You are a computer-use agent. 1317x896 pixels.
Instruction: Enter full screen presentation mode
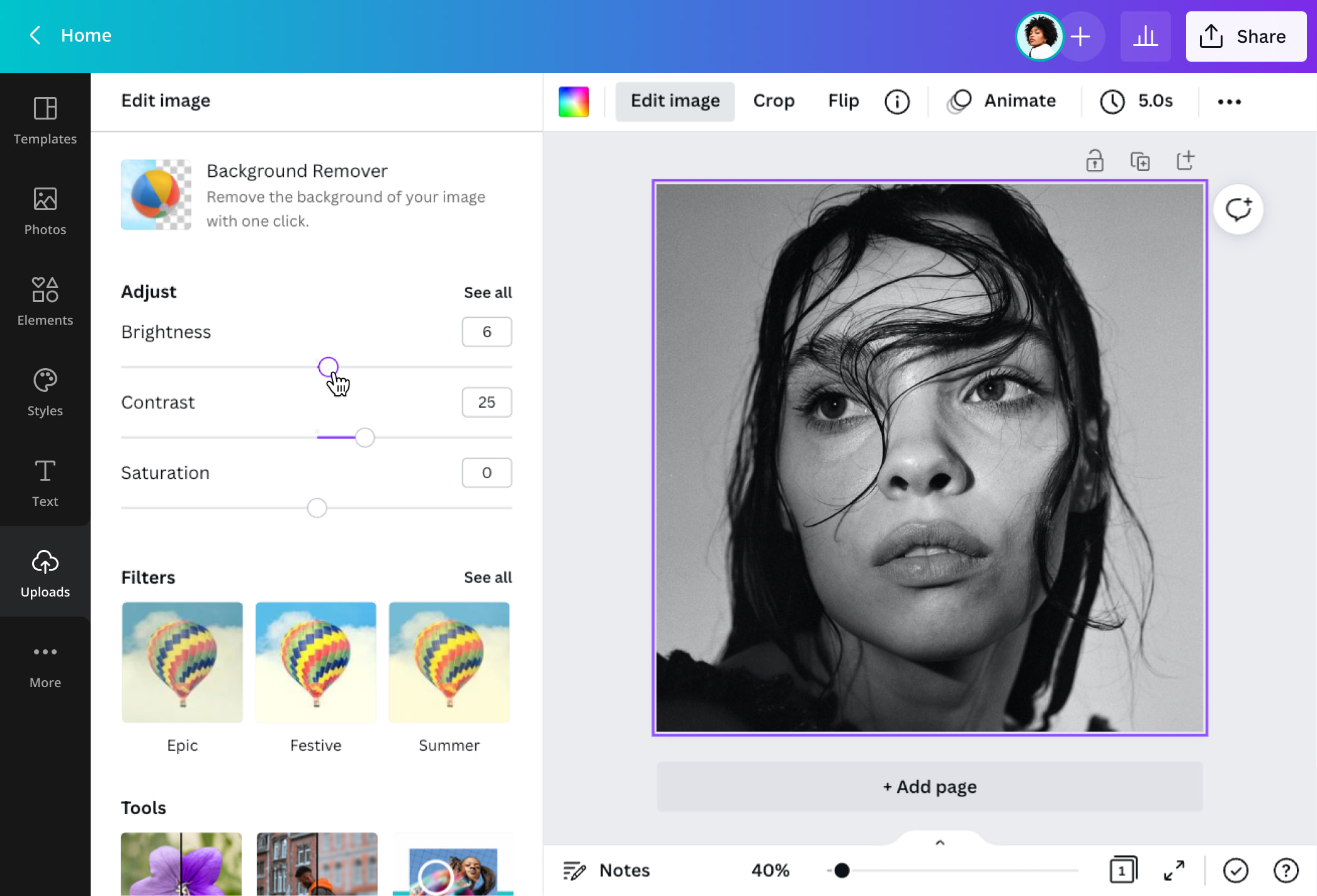tap(1173, 871)
